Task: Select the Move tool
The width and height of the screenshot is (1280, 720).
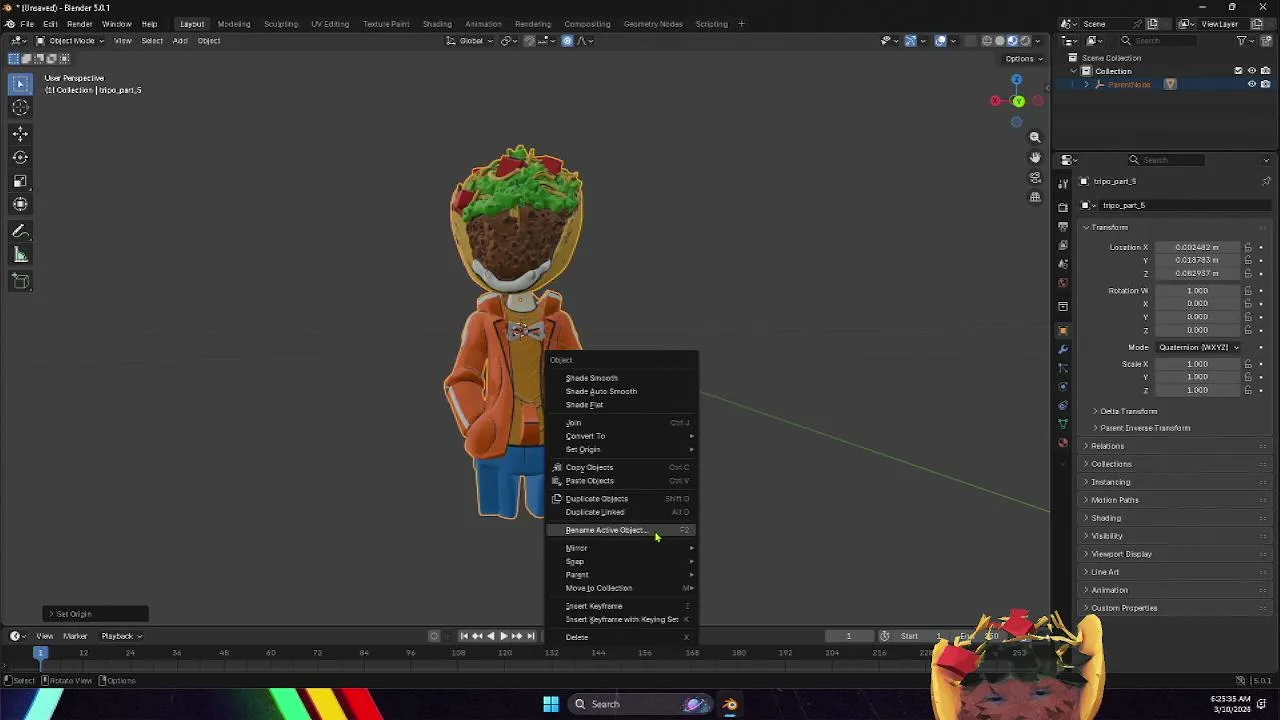Action: [20, 134]
